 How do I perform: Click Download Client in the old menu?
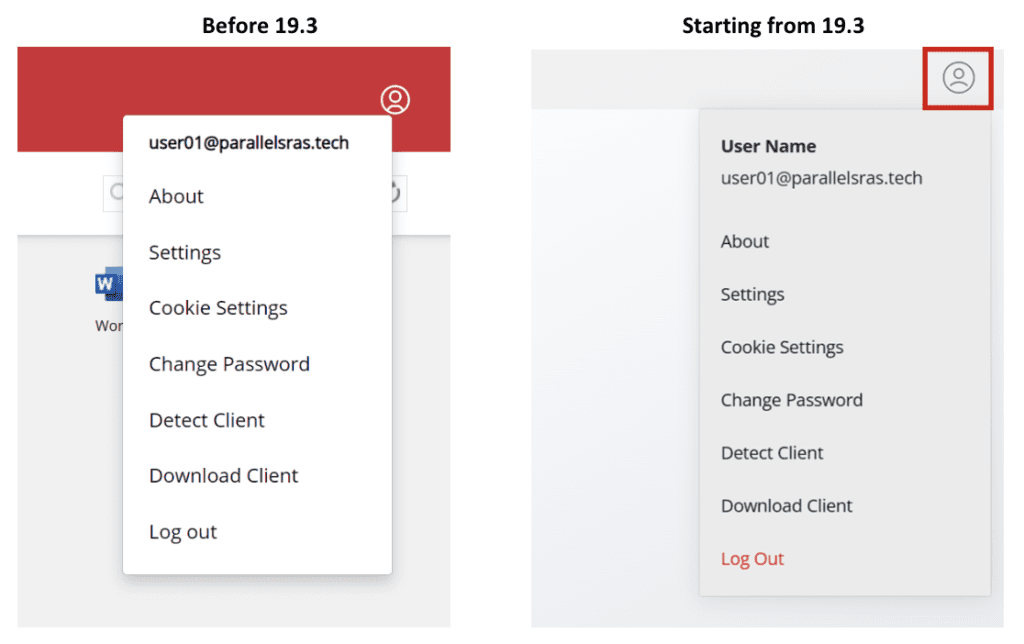(x=223, y=476)
